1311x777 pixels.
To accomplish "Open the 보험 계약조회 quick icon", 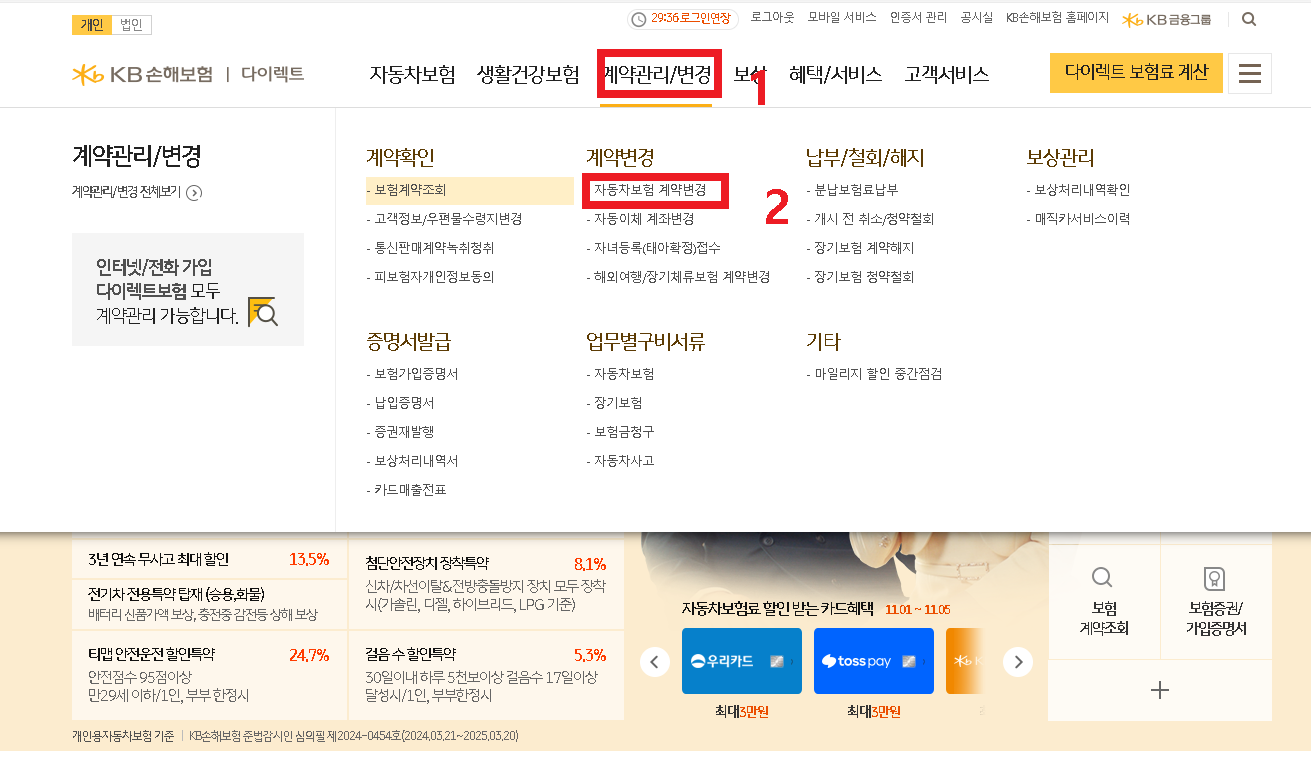I will [x=1104, y=601].
